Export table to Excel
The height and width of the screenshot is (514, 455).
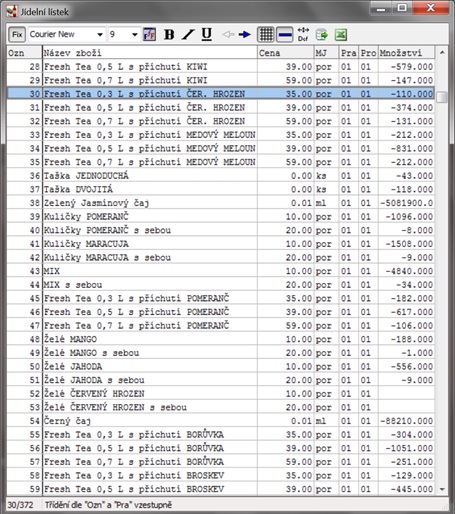pos(341,35)
